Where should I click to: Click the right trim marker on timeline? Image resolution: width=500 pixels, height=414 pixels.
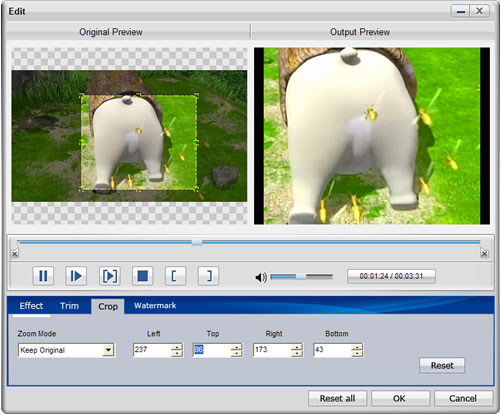(x=484, y=254)
